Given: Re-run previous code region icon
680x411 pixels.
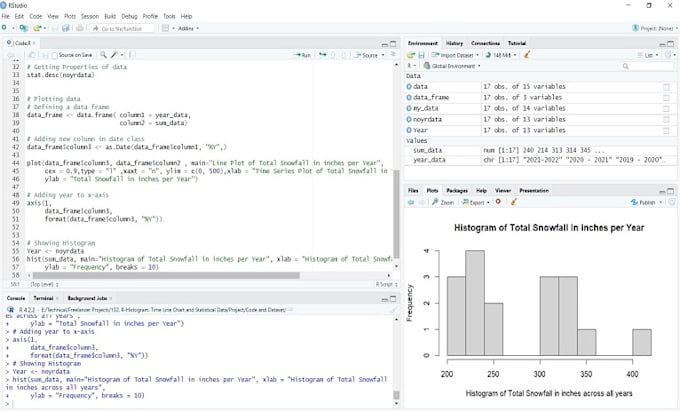Looking at the screenshot, I should [323, 55].
